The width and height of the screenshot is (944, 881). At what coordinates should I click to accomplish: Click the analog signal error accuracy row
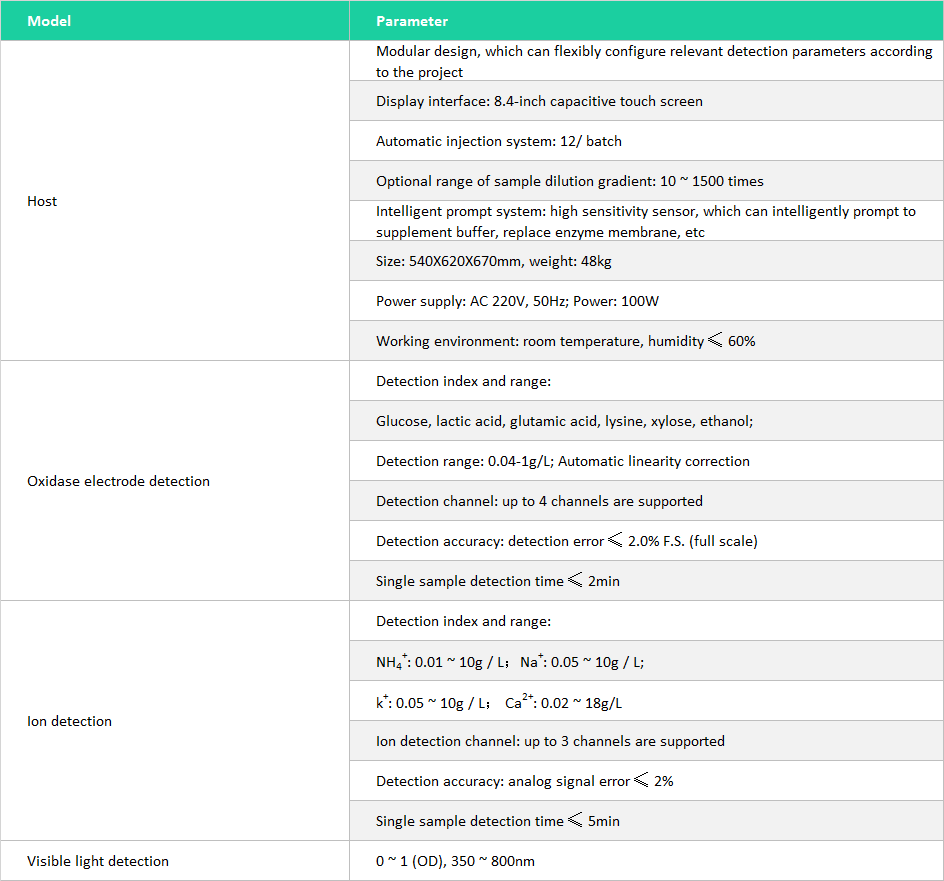[524, 781]
